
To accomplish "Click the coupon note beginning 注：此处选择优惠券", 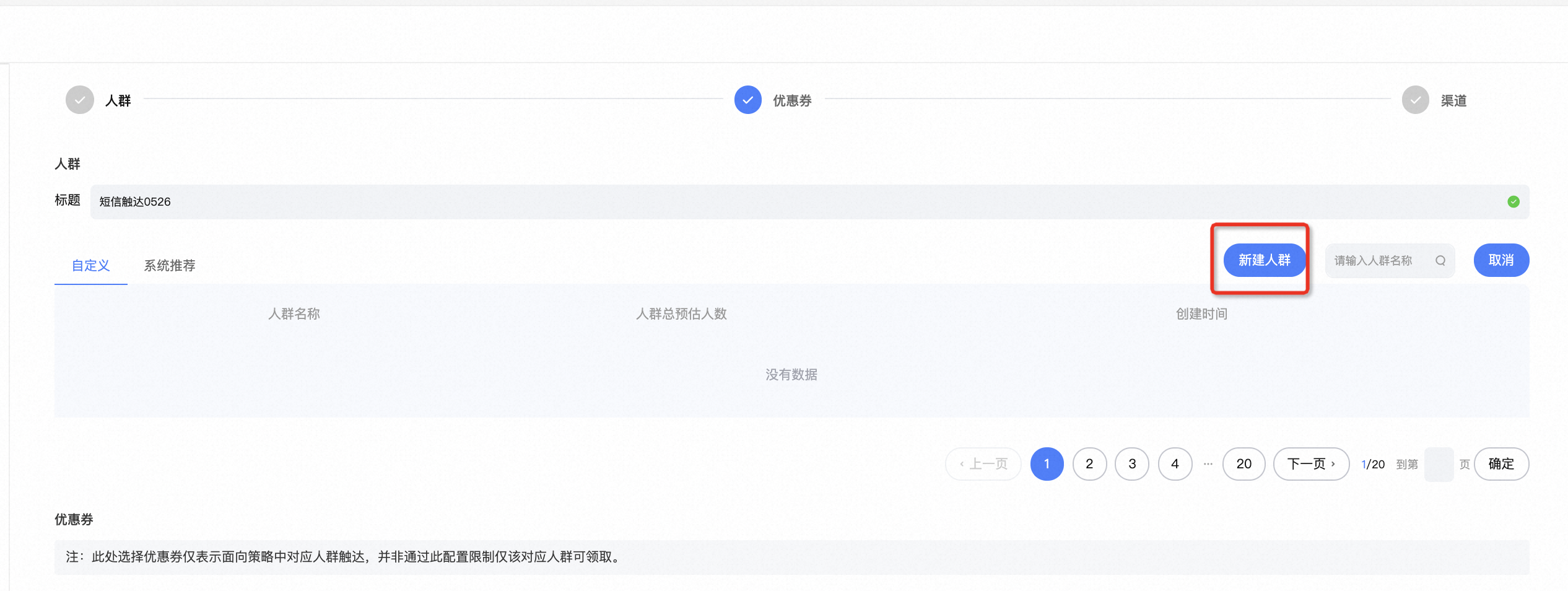I will (x=343, y=557).
